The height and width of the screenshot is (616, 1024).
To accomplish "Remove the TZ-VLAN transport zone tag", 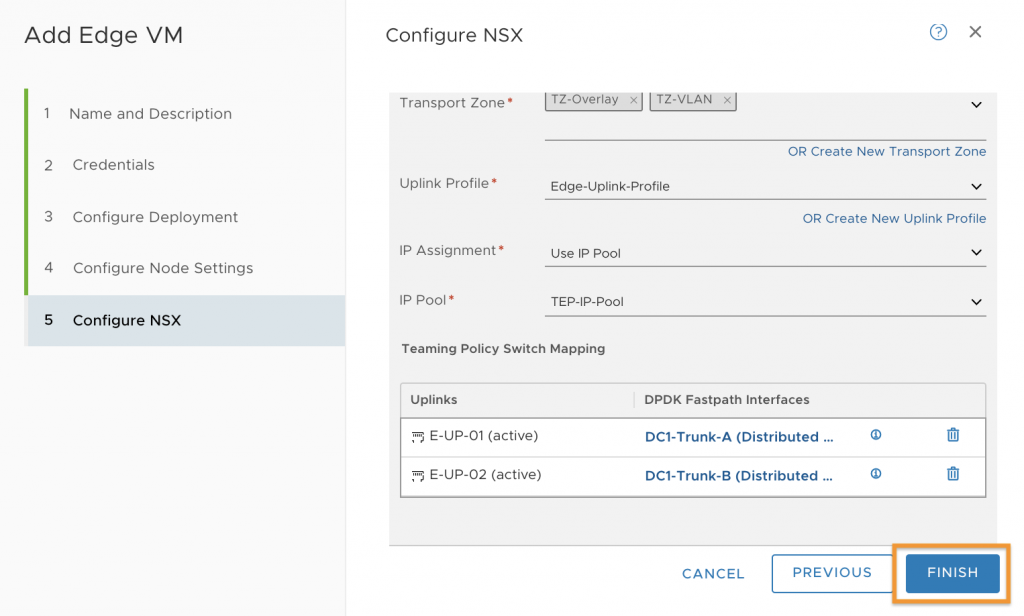I will [x=726, y=100].
